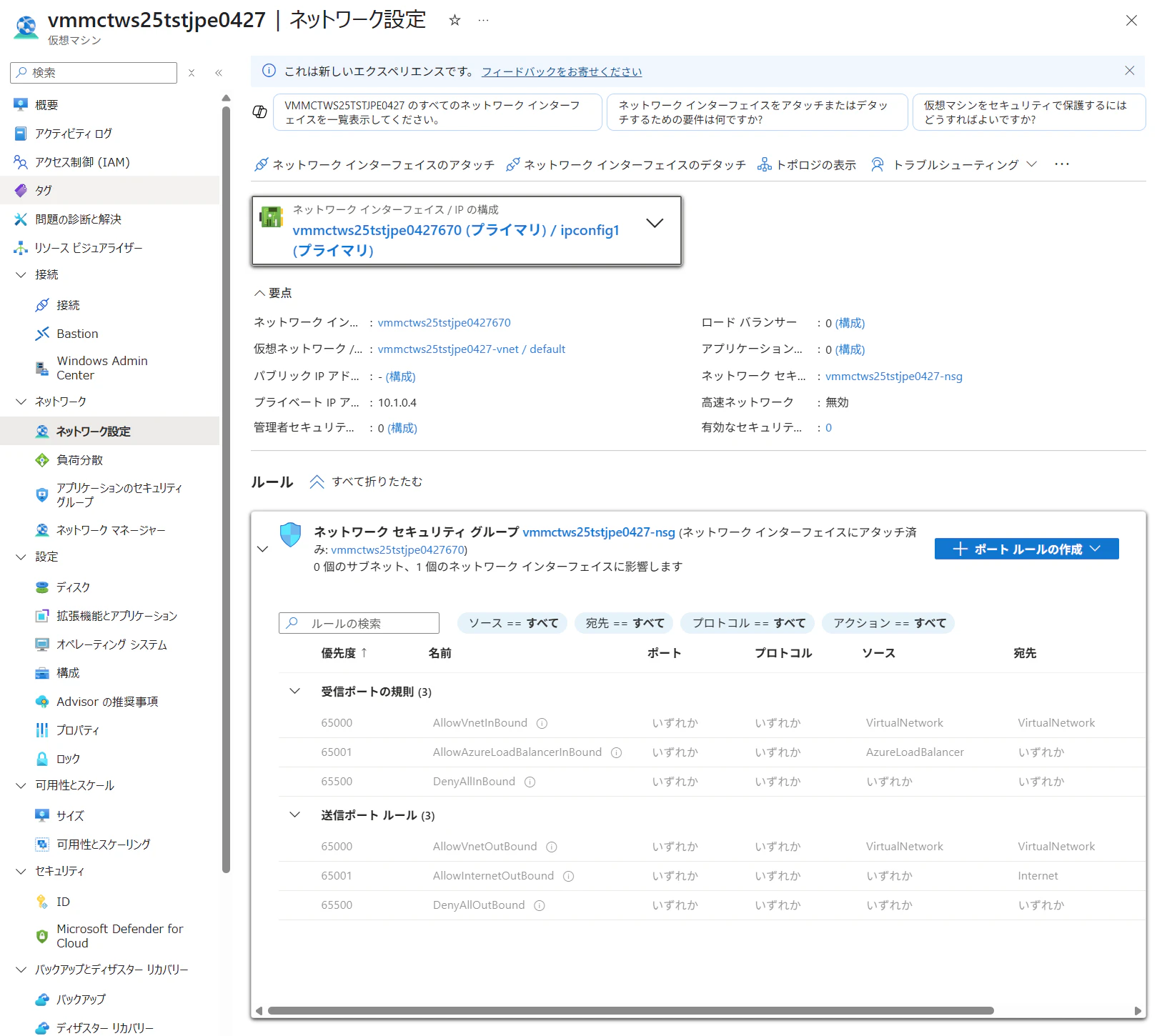This screenshot has width=1162, height=1036.
Task: Click the Microsoft Defender for Cloud icon
Action: 42,936
